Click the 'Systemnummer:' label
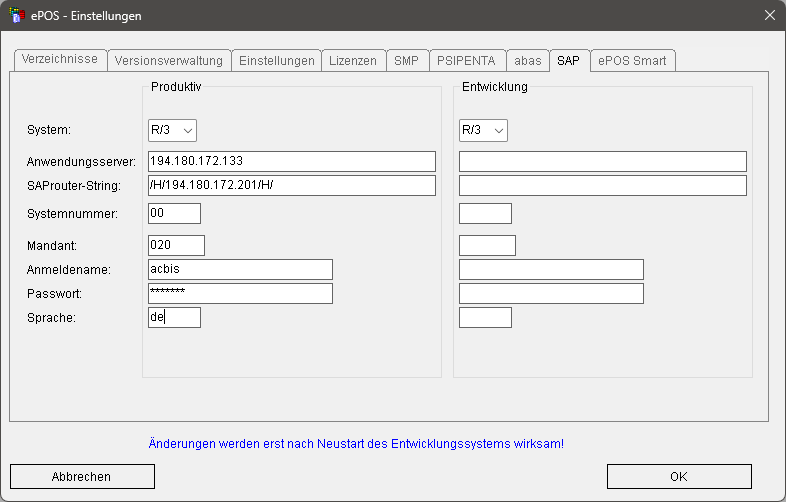Screen dimensions: 786x502 click(72, 214)
